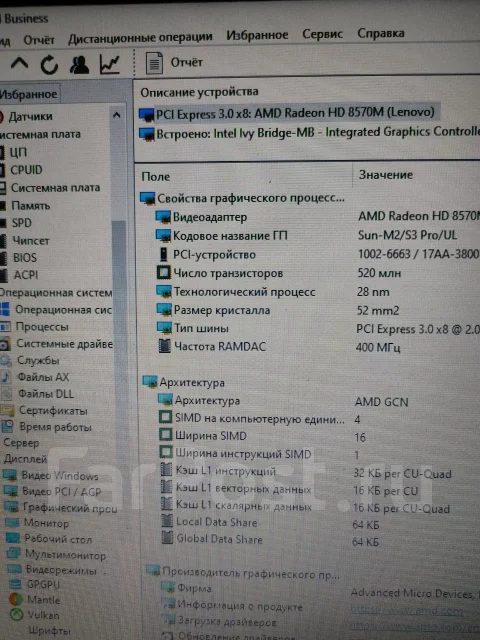Click the Архитектура group header icon
The image size is (480, 640).
[150, 382]
